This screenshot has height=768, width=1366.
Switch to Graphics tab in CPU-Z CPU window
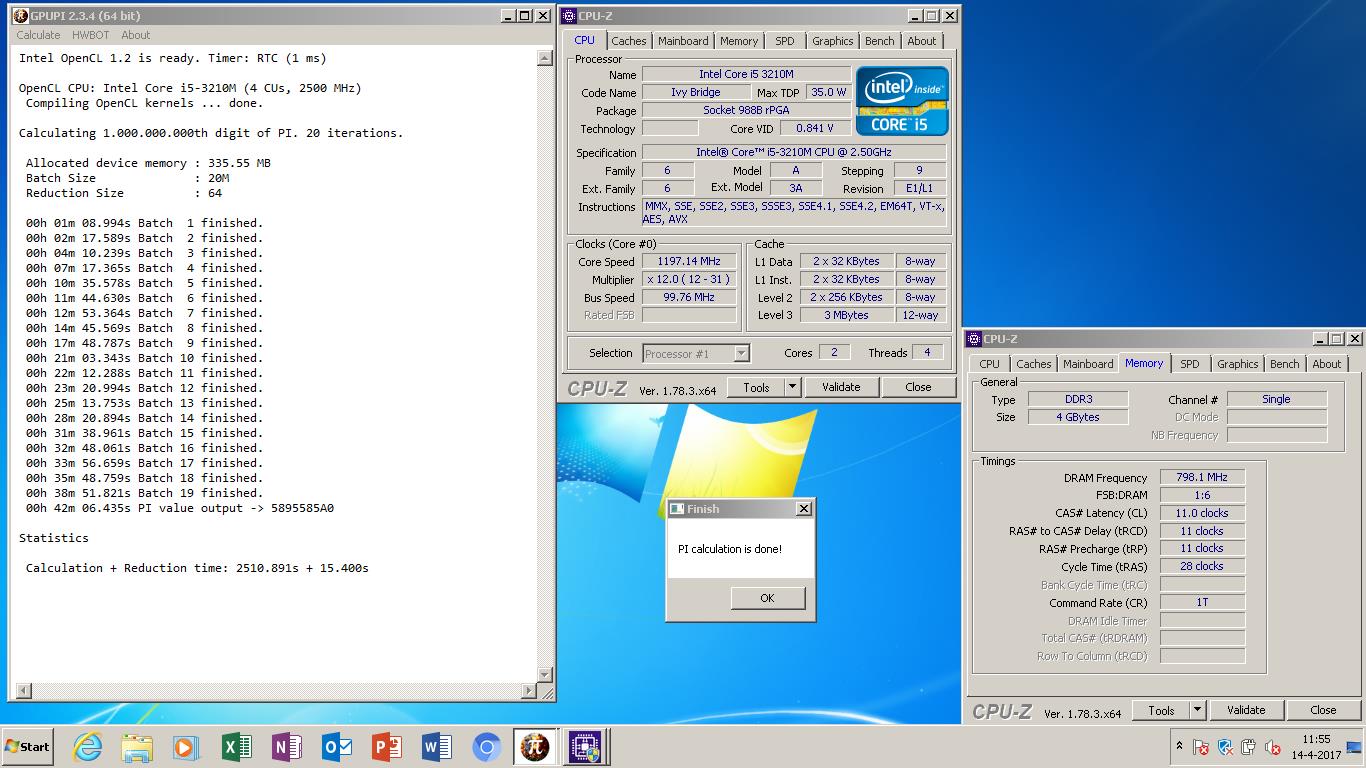[x=832, y=41]
